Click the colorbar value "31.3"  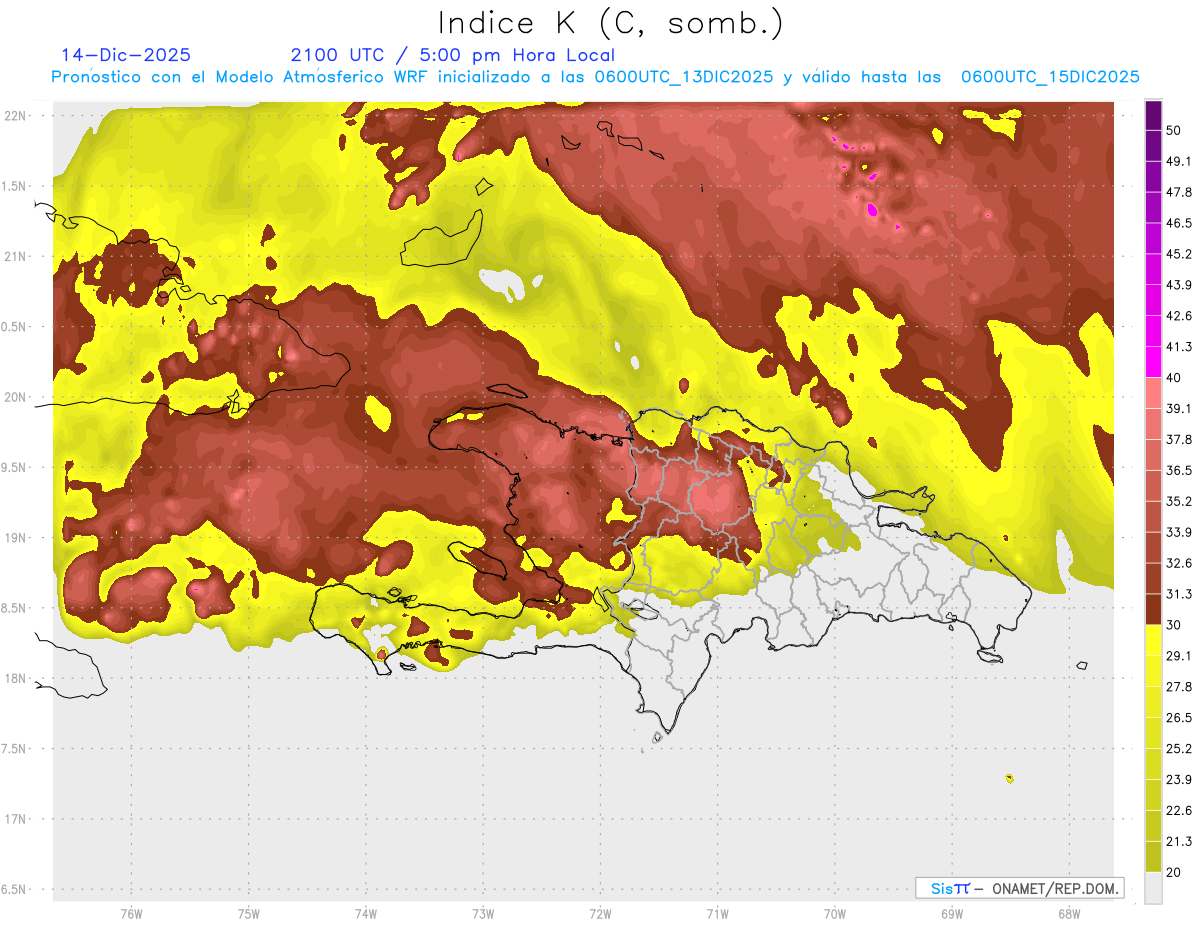click(x=1178, y=594)
